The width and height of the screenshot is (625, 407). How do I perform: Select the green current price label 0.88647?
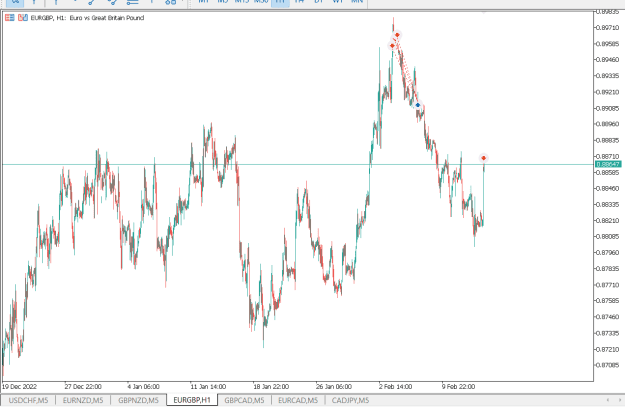[608, 164]
